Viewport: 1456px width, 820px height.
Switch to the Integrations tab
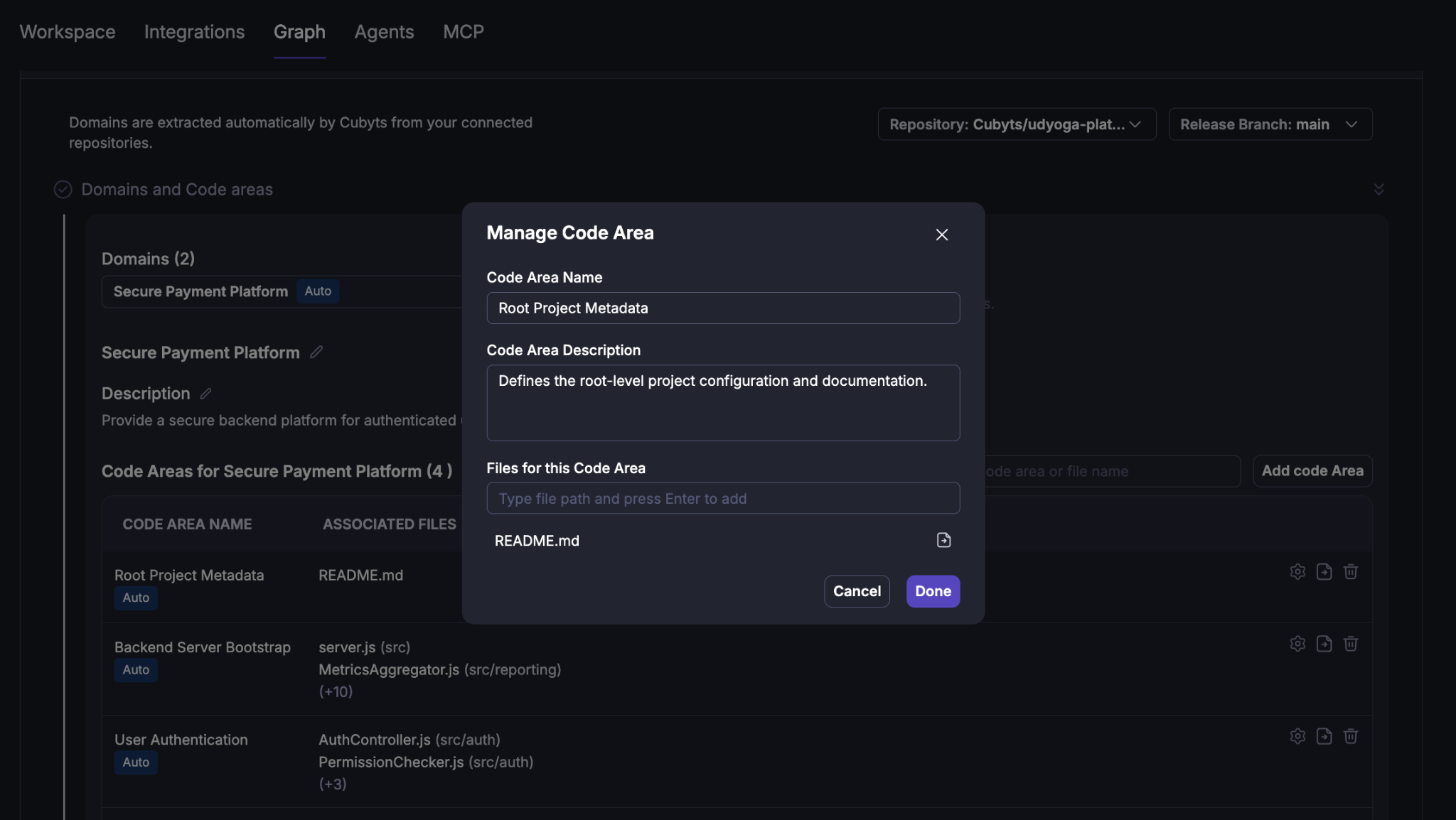(194, 32)
